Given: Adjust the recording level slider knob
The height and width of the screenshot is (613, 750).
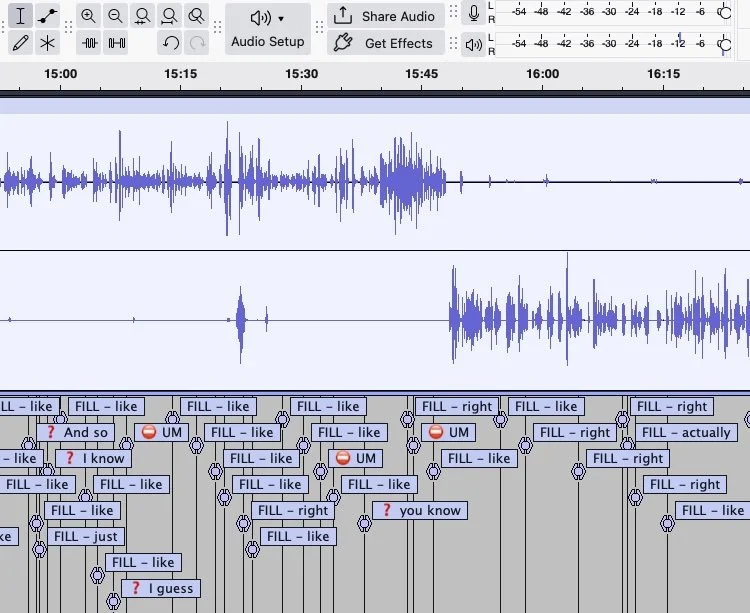Looking at the screenshot, I should [x=725, y=13].
